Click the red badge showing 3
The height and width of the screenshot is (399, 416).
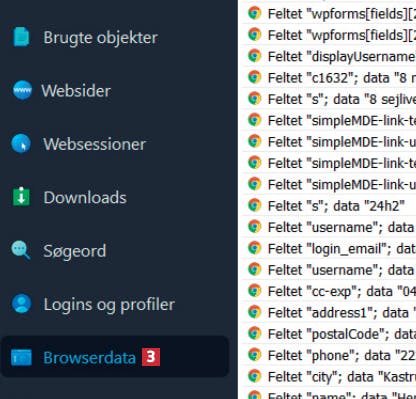[x=151, y=357]
